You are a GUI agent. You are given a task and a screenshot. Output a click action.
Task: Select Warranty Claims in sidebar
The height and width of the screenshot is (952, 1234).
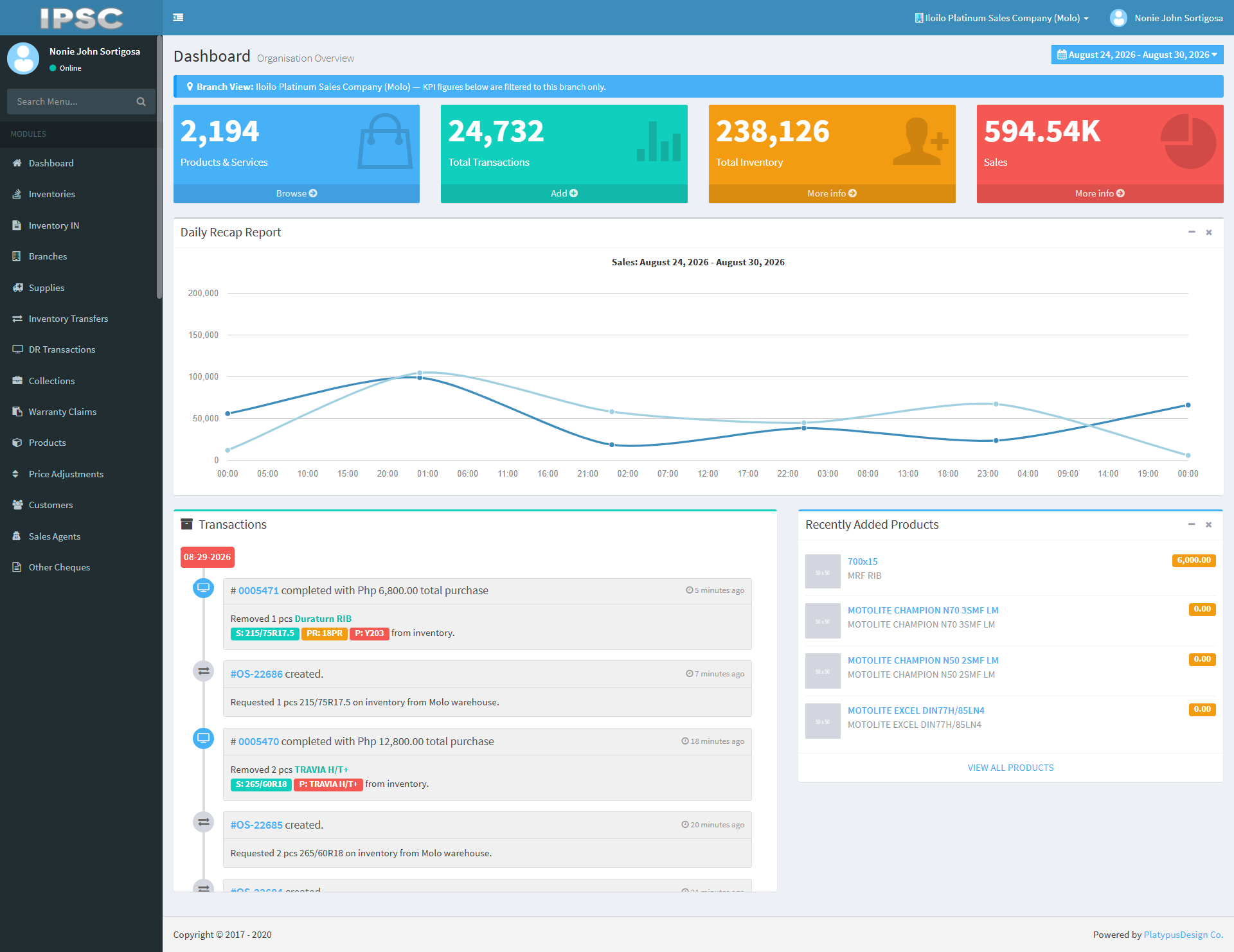(62, 412)
